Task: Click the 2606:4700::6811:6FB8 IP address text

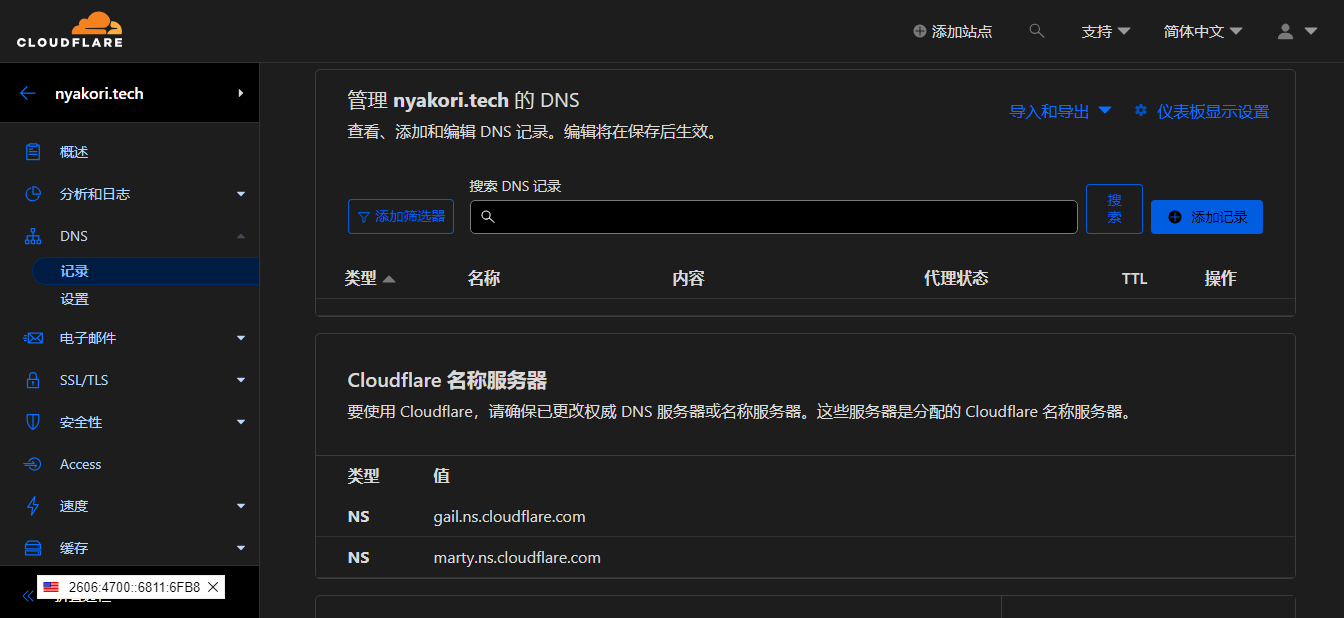Action: click(134, 587)
